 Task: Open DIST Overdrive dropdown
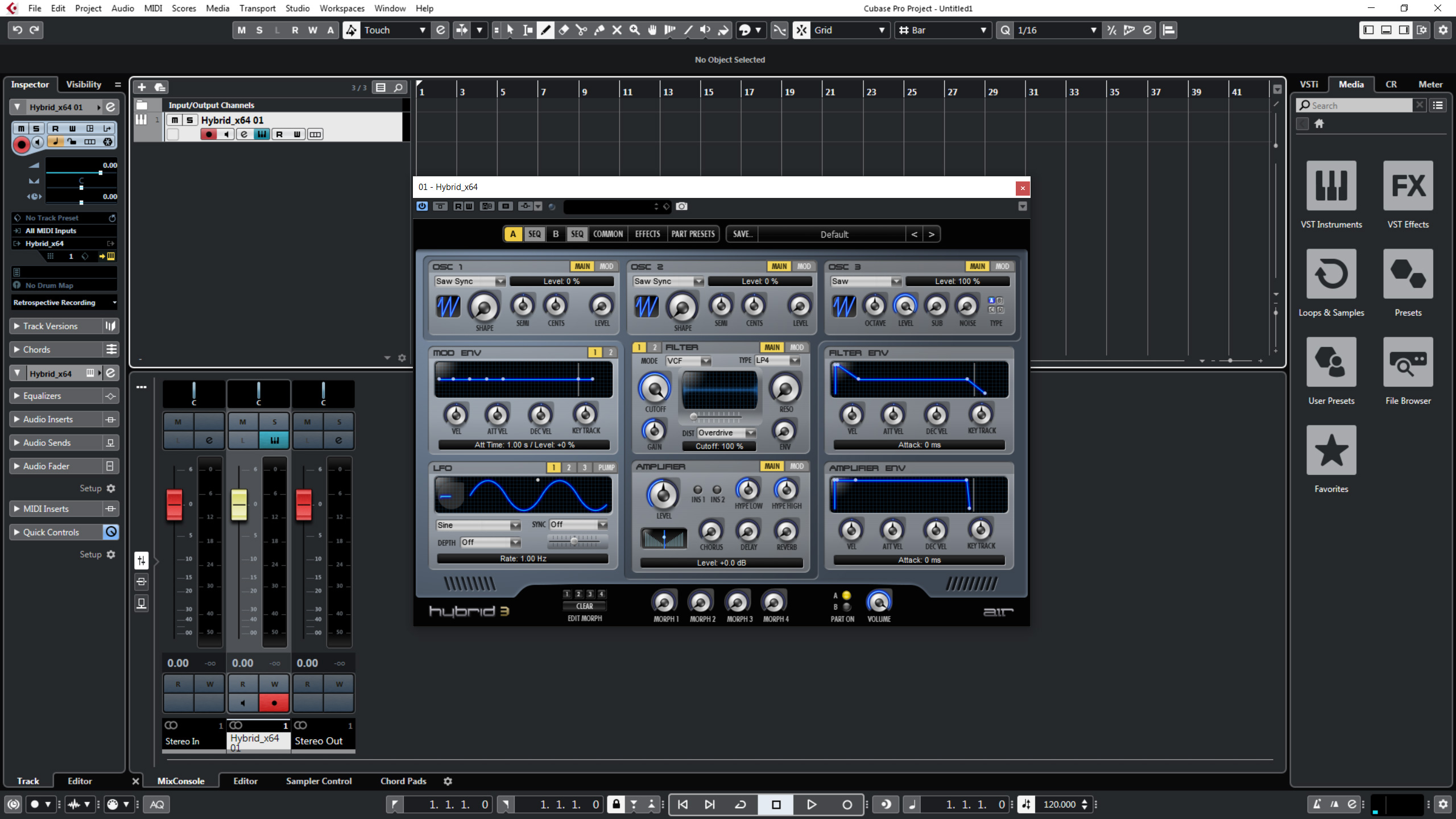727,433
